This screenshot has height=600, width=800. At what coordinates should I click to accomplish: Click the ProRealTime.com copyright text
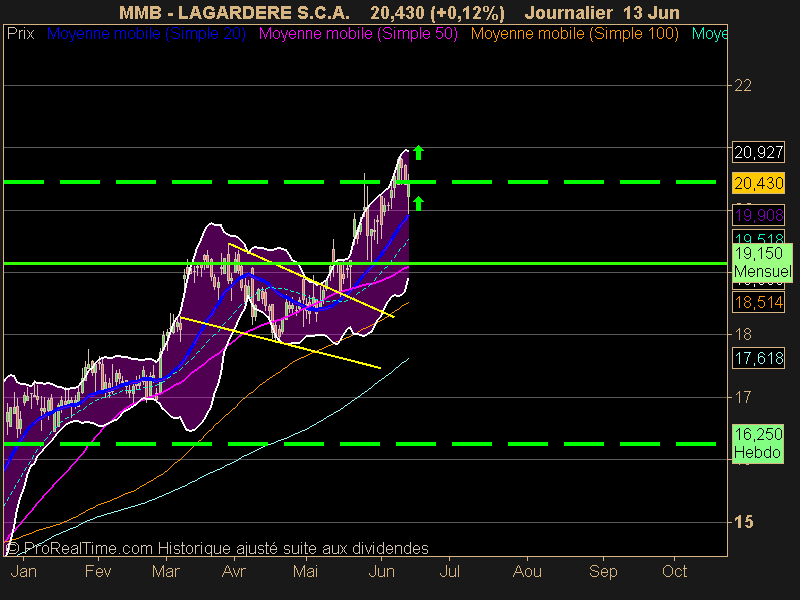(x=218, y=548)
